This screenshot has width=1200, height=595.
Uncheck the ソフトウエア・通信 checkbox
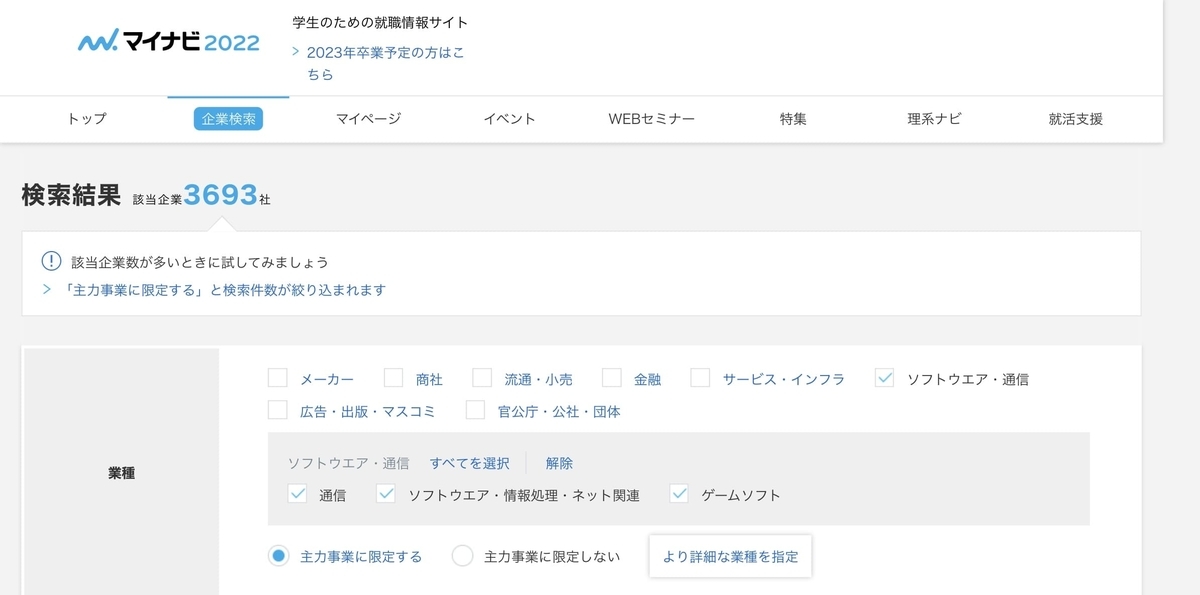point(884,378)
